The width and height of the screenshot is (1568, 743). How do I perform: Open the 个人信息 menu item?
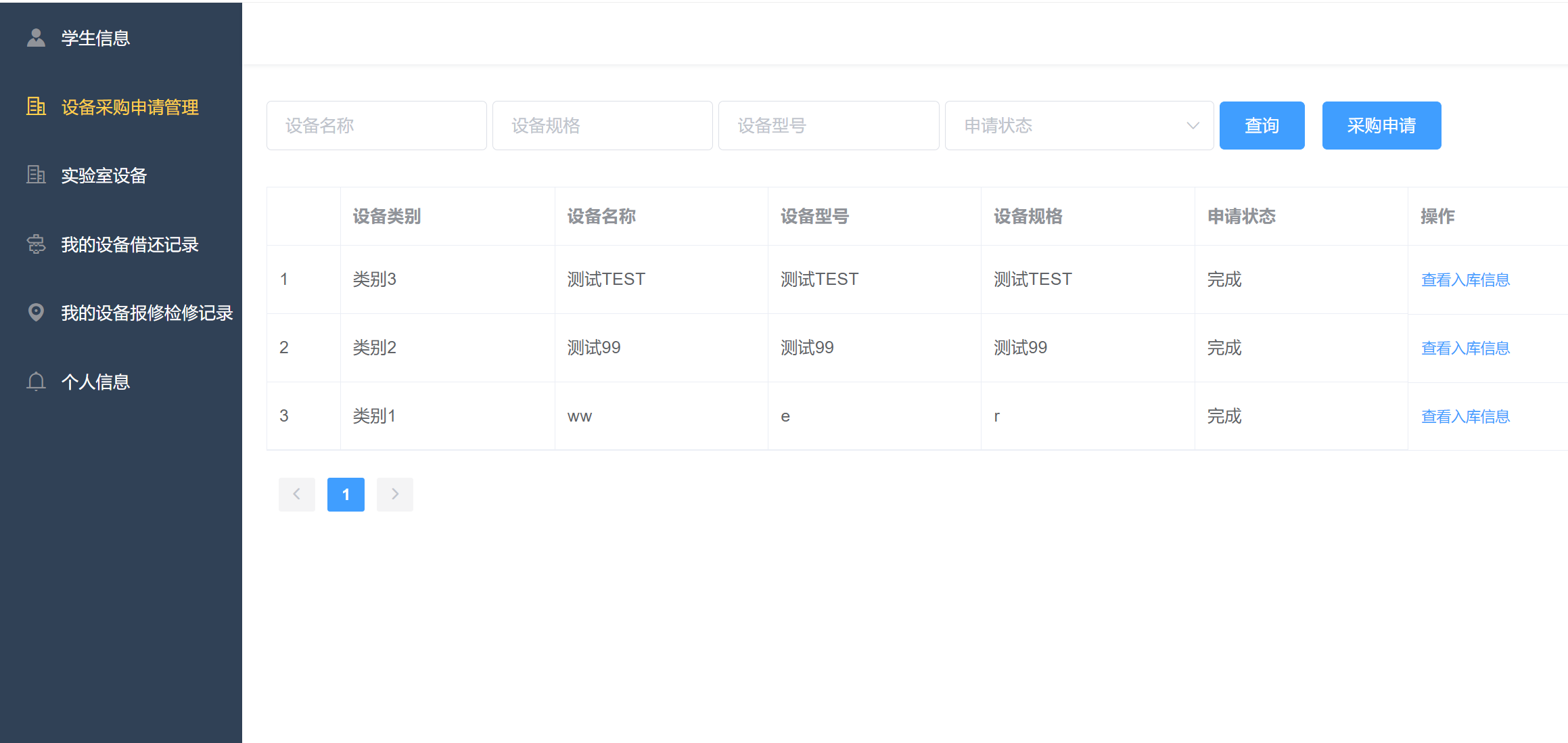[95, 381]
